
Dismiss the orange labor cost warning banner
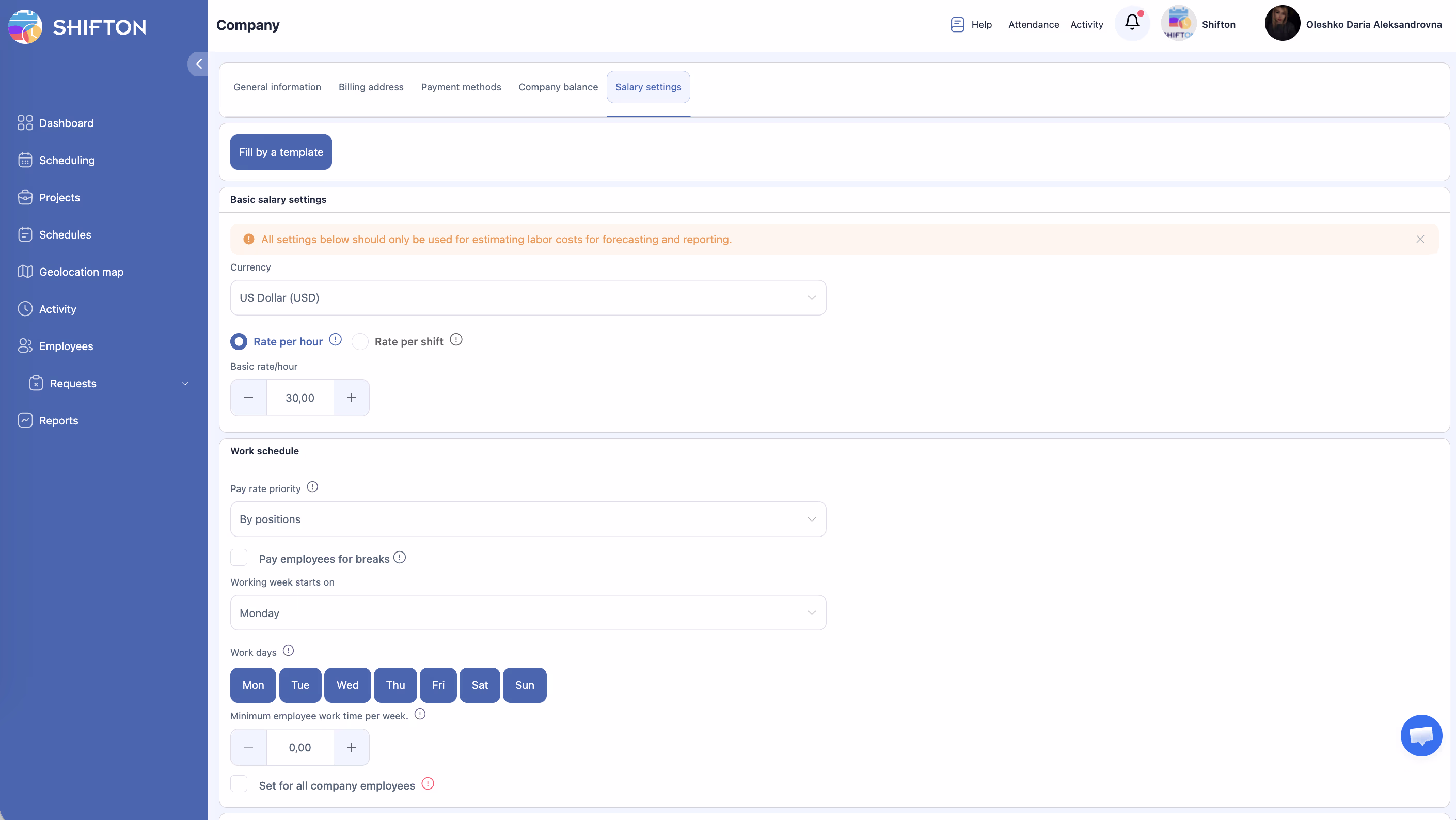coord(1420,239)
